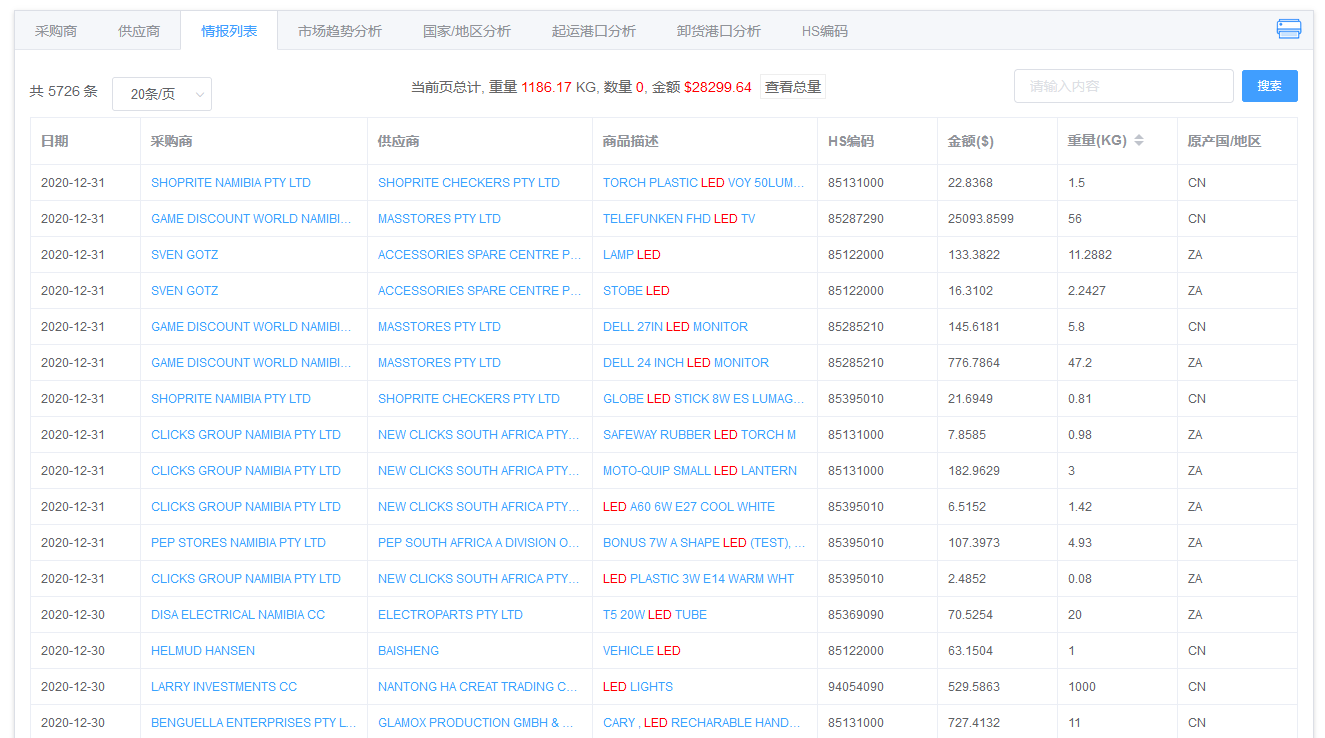The height and width of the screenshot is (738, 1325).
Task: Click the card icon at top right
Action: [x=1288, y=29]
